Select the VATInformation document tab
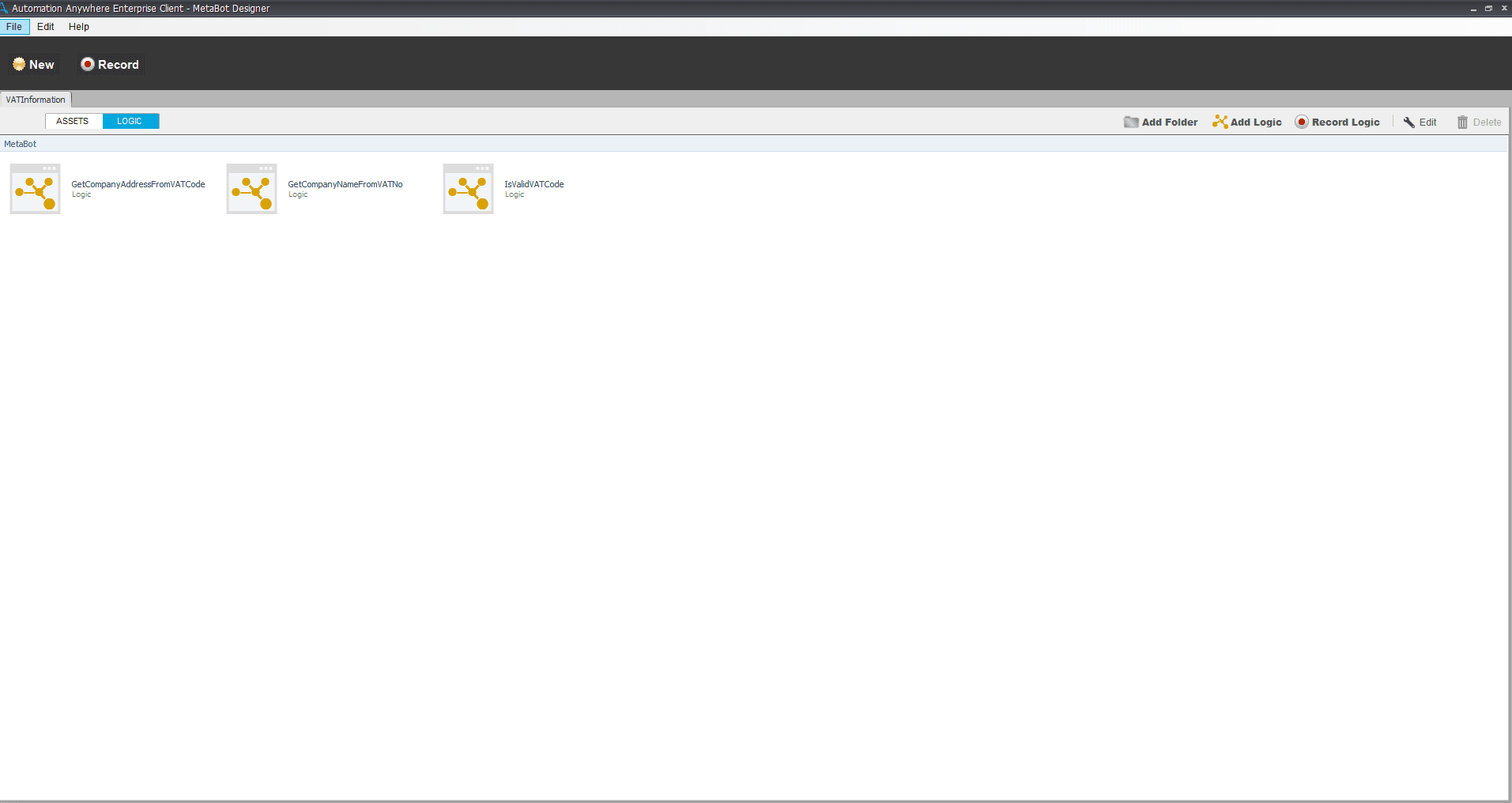This screenshot has width=1512, height=803. click(x=36, y=100)
